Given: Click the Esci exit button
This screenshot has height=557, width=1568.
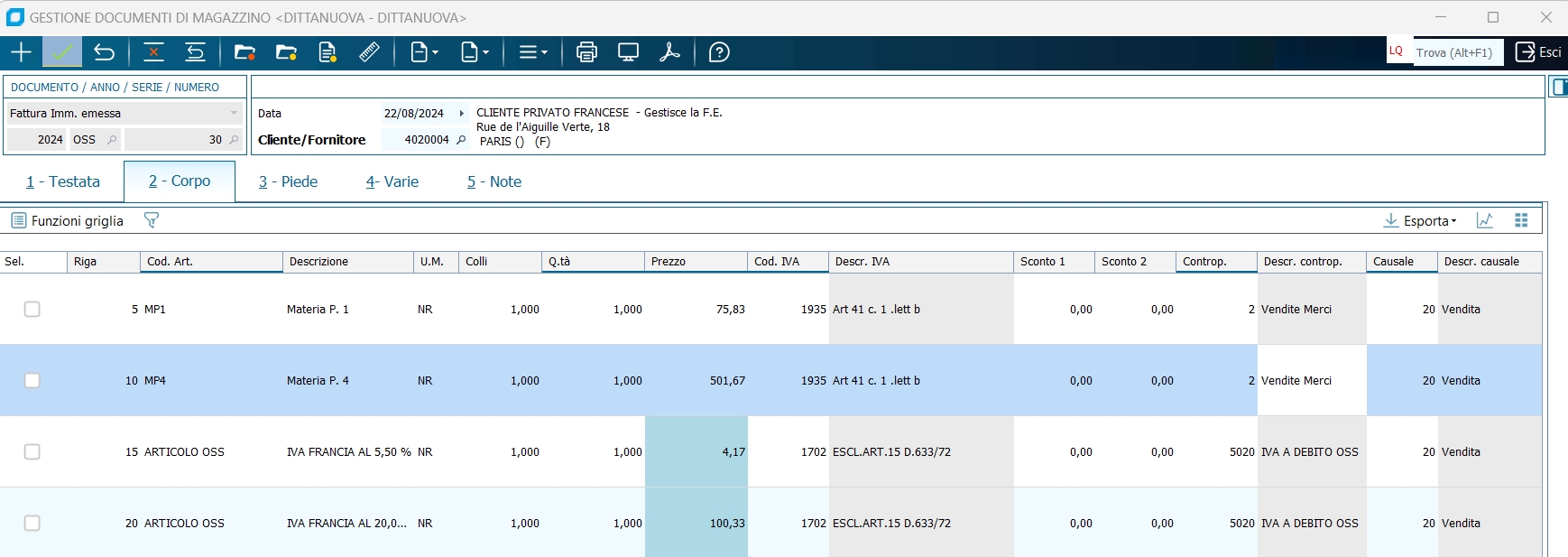Looking at the screenshot, I should pyautogui.click(x=1538, y=52).
